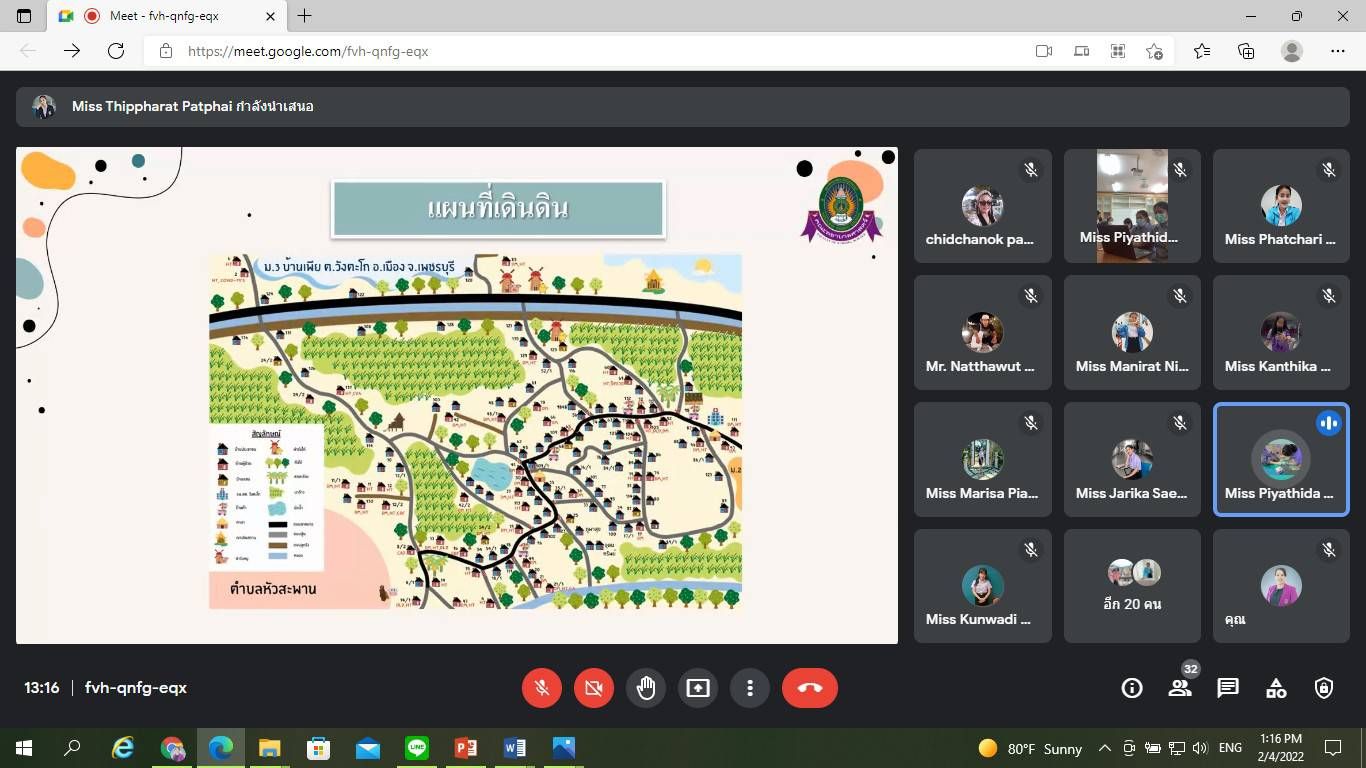
Task: Open PowerPoint from the taskbar
Action: [466, 748]
